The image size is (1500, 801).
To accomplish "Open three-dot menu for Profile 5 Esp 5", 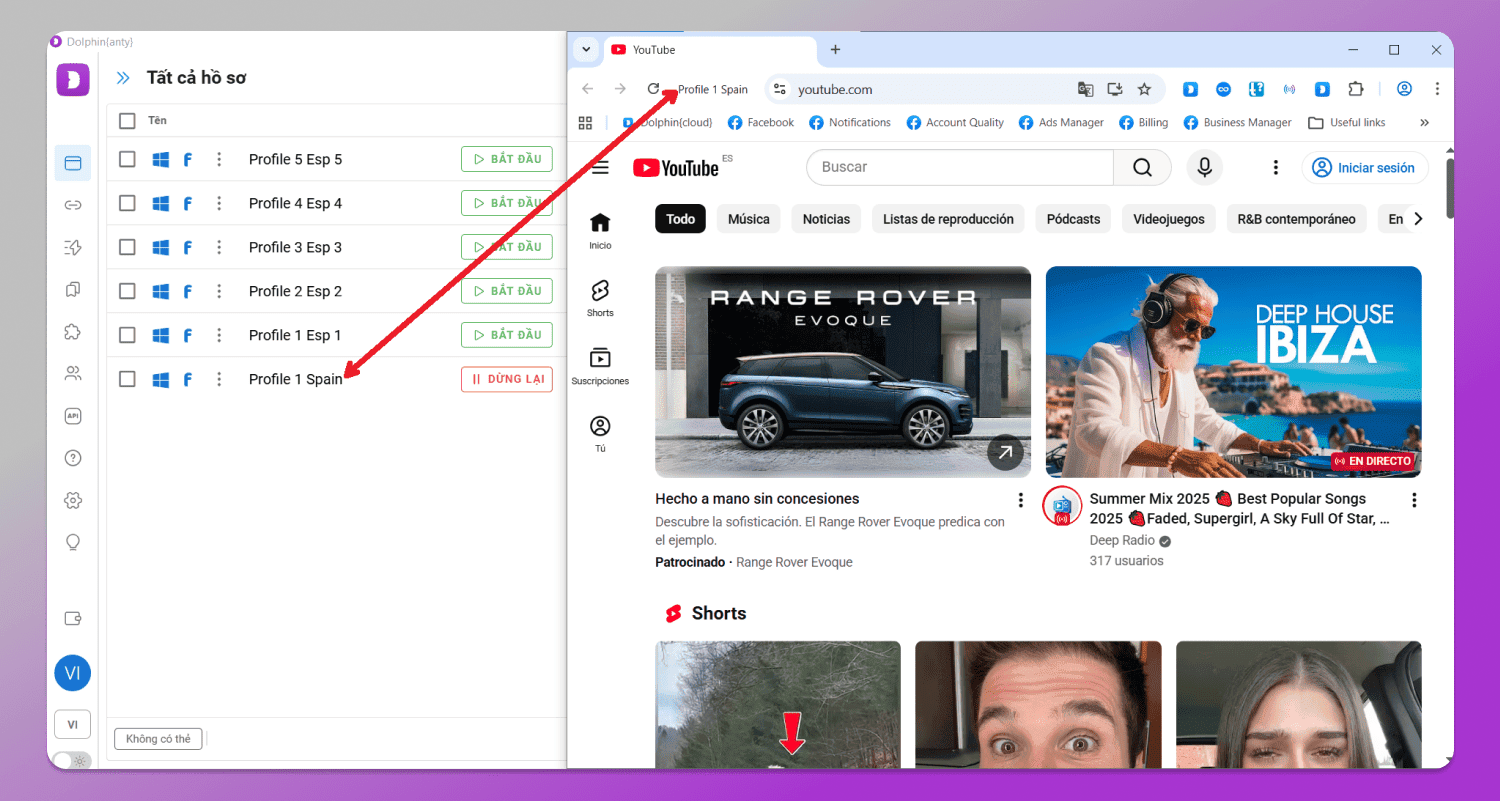I will click(x=219, y=159).
